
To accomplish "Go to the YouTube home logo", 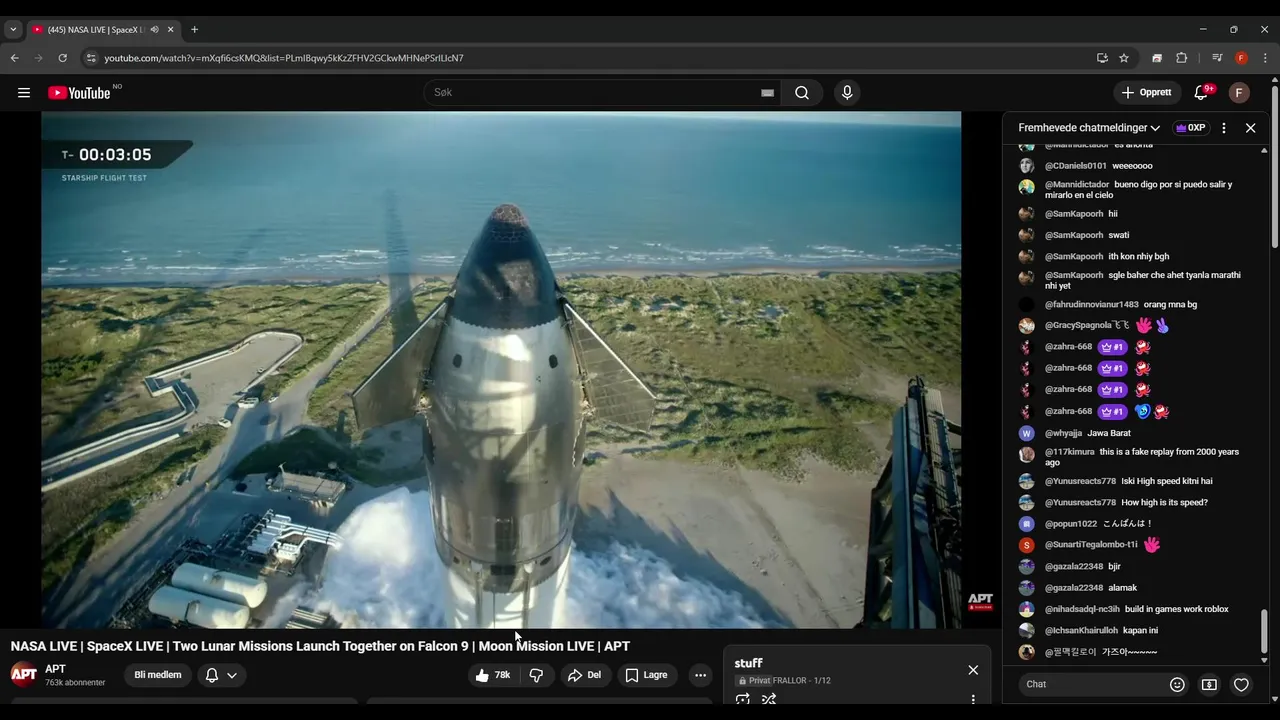I will (79, 93).
